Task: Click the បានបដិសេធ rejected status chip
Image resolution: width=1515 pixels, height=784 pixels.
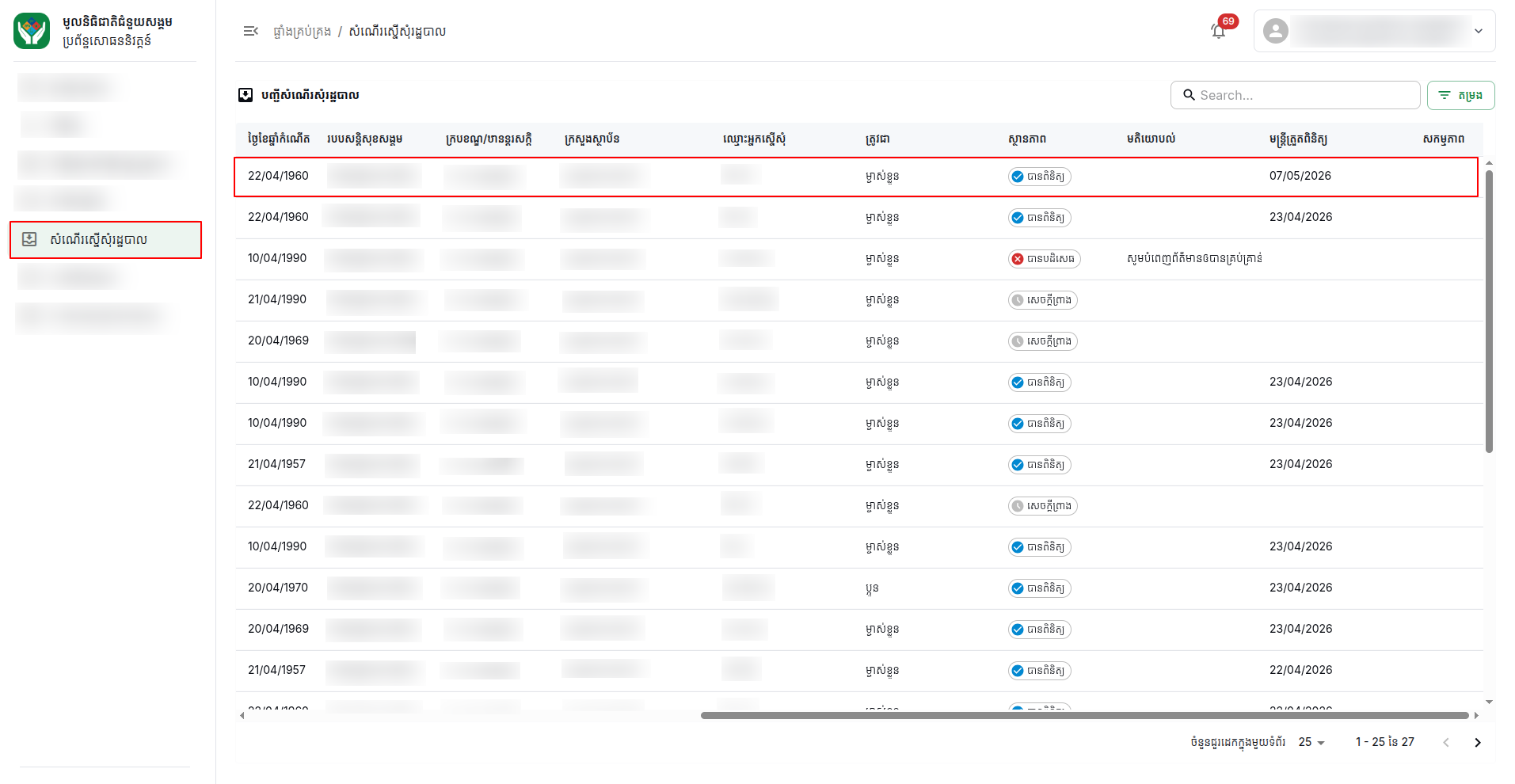Action: click(x=1045, y=259)
